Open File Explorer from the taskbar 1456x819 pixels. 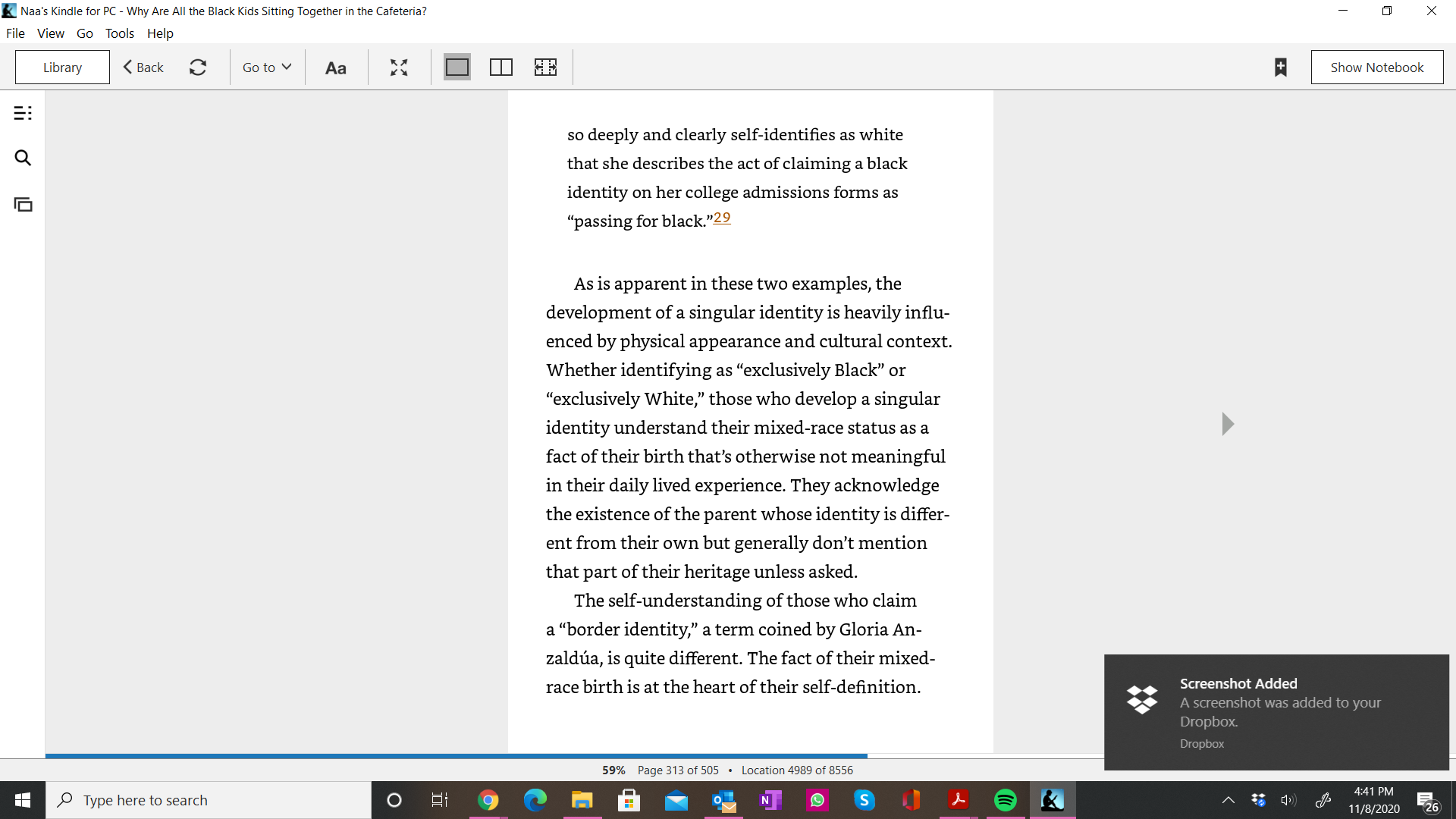pyautogui.click(x=582, y=800)
